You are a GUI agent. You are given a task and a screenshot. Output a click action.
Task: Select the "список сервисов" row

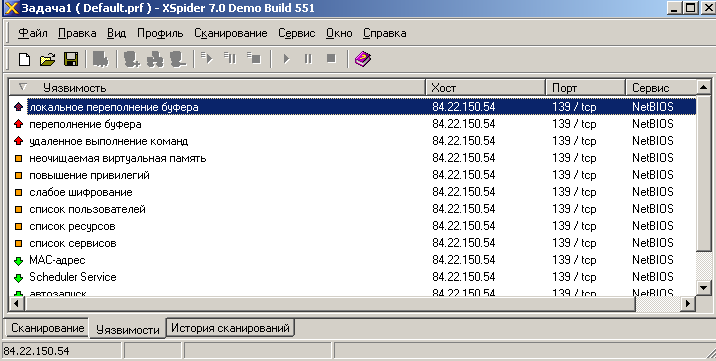click(x=353, y=243)
